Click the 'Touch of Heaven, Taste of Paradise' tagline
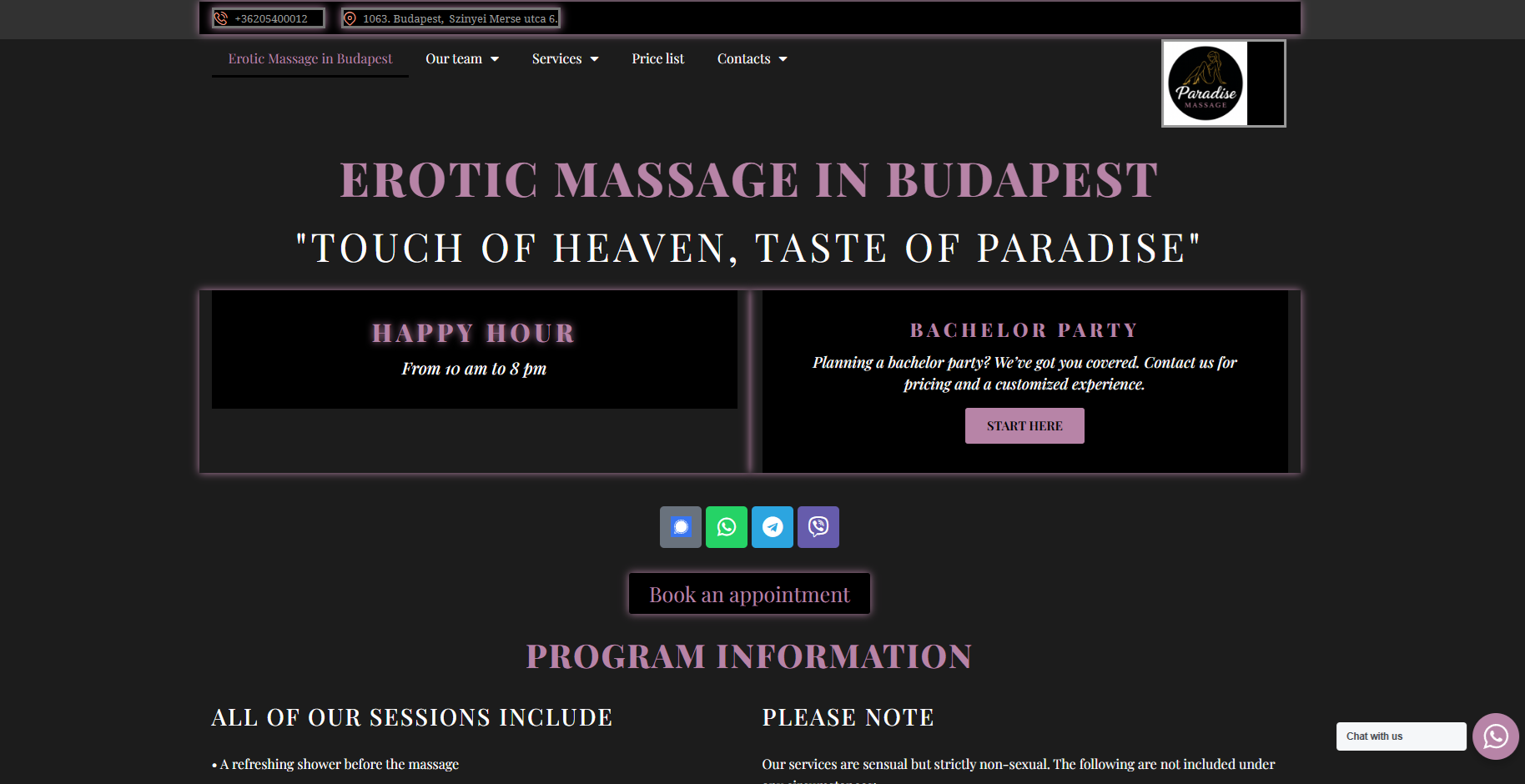 [x=749, y=249]
